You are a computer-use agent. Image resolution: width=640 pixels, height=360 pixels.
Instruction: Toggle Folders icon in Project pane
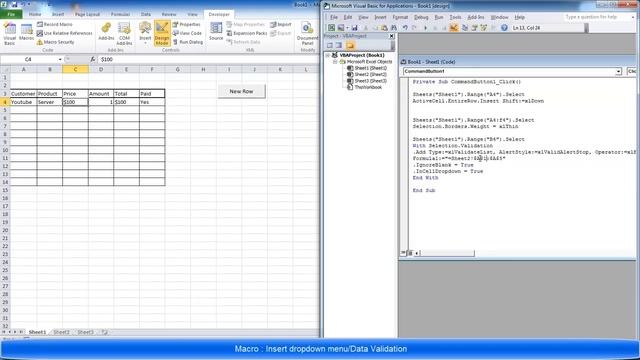pos(350,45)
